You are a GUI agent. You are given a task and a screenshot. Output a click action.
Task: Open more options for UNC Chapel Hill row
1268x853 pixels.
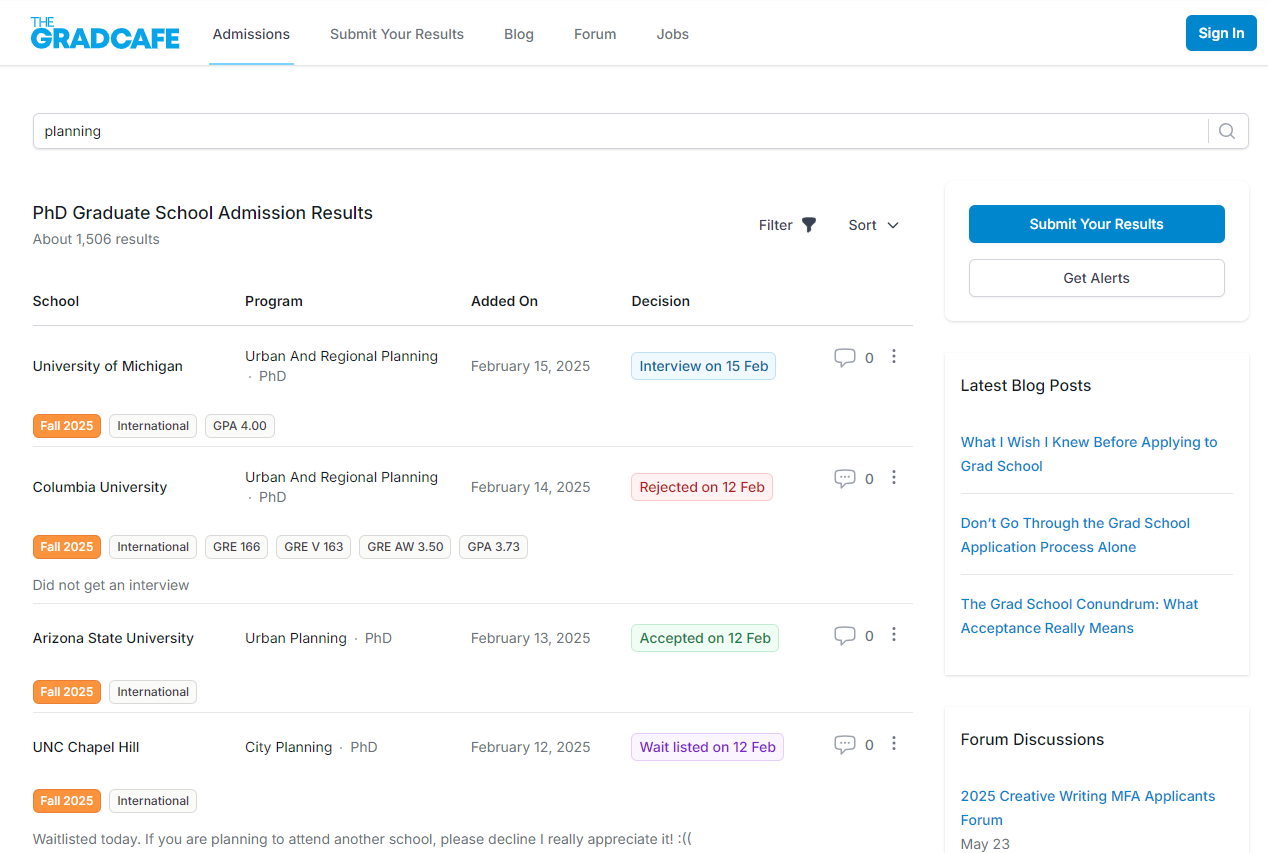894,743
